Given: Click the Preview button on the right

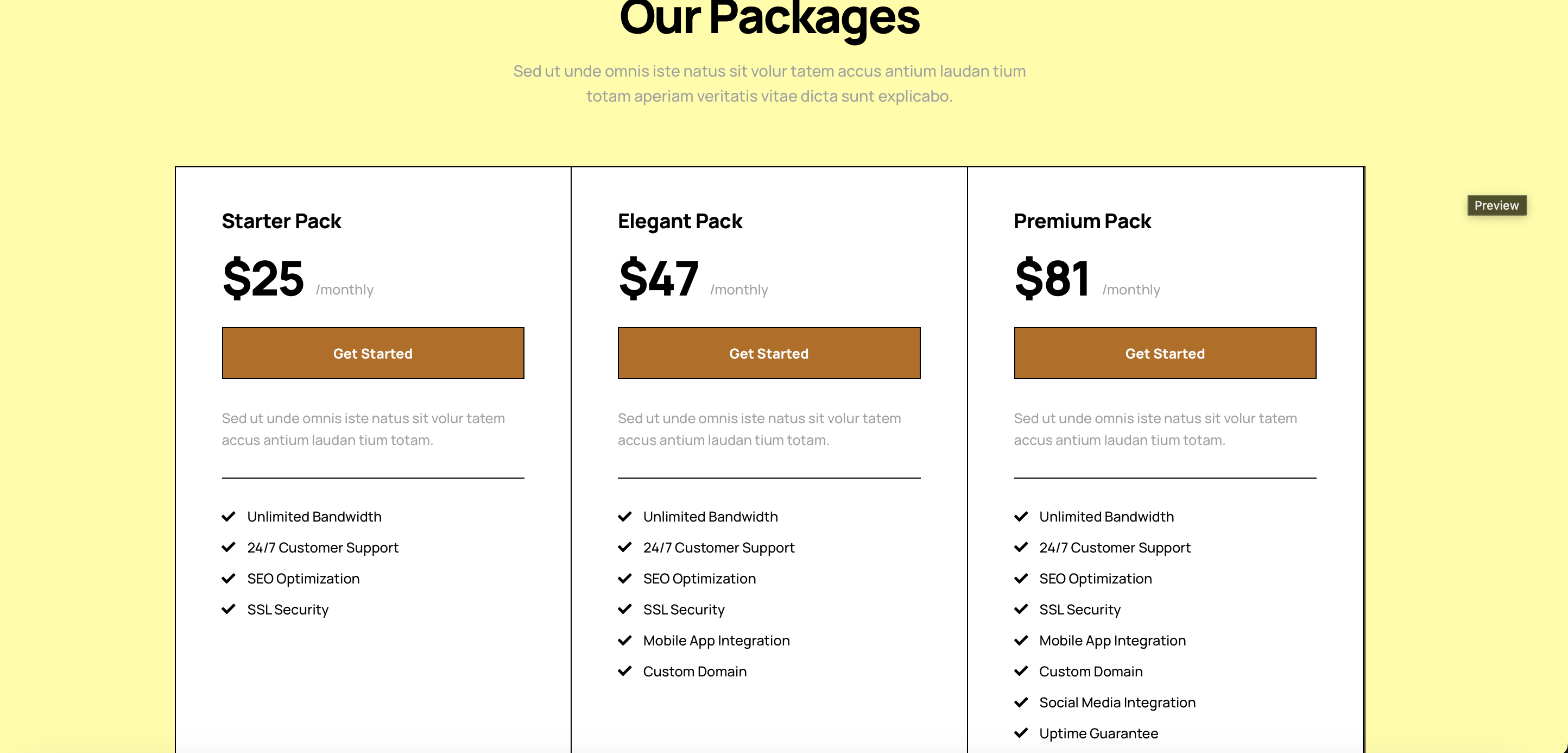Looking at the screenshot, I should click(x=1497, y=205).
